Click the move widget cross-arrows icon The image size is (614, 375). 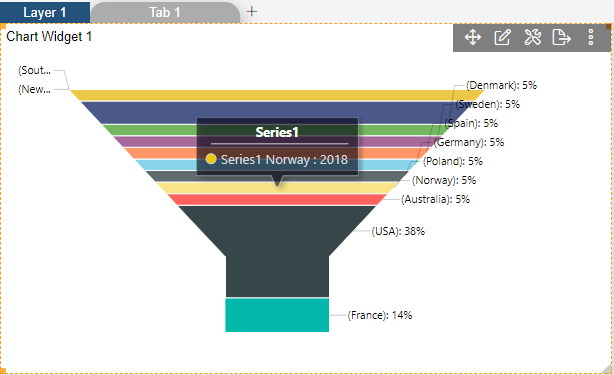(473, 38)
